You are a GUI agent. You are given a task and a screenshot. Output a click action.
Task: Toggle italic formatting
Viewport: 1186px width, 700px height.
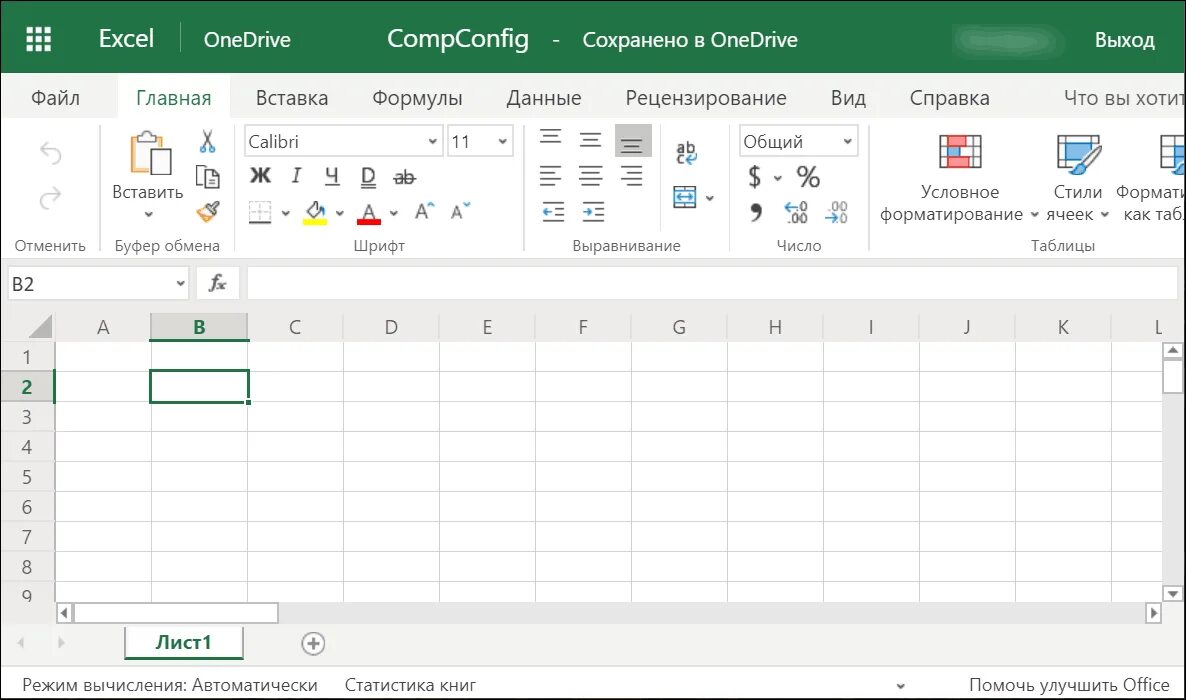296,176
